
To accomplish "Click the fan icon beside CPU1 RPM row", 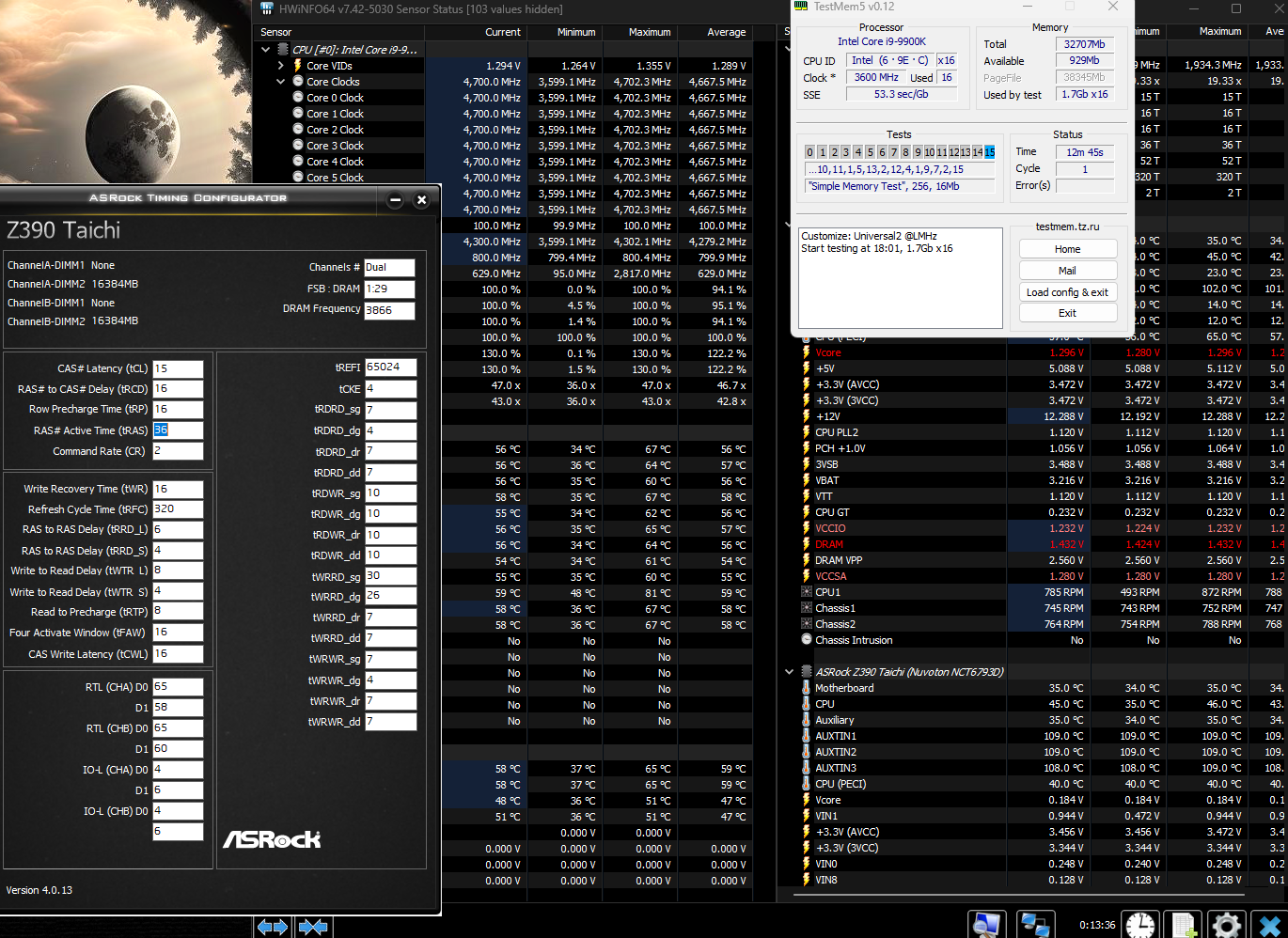I will point(806,592).
